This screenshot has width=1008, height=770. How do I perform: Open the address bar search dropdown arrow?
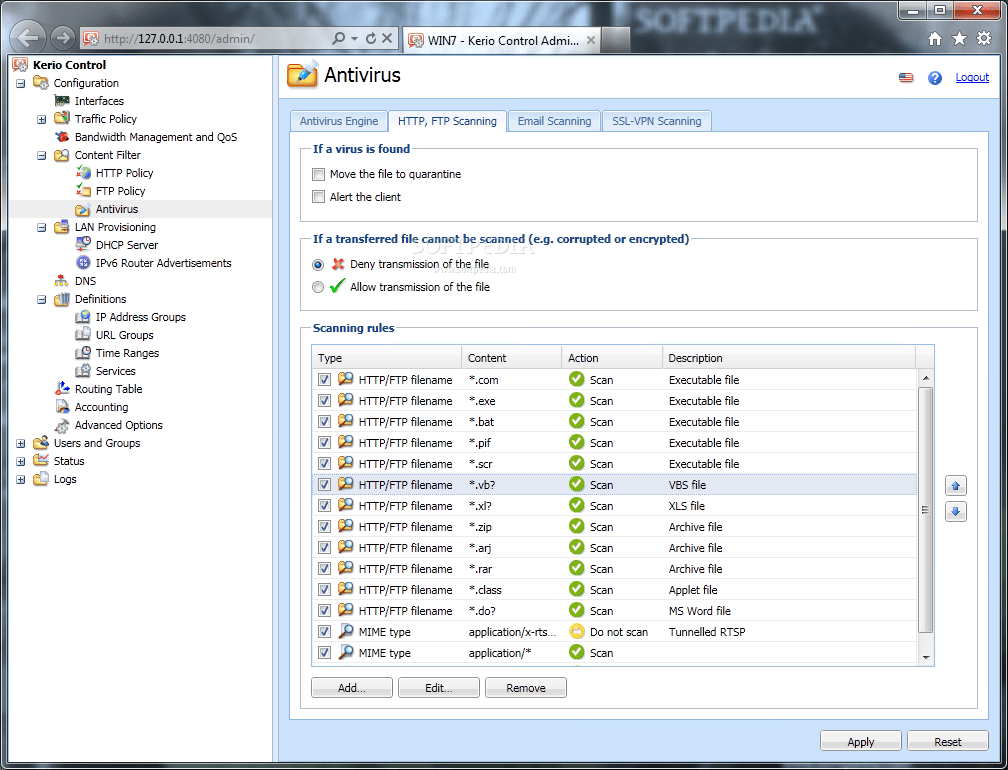point(354,39)
